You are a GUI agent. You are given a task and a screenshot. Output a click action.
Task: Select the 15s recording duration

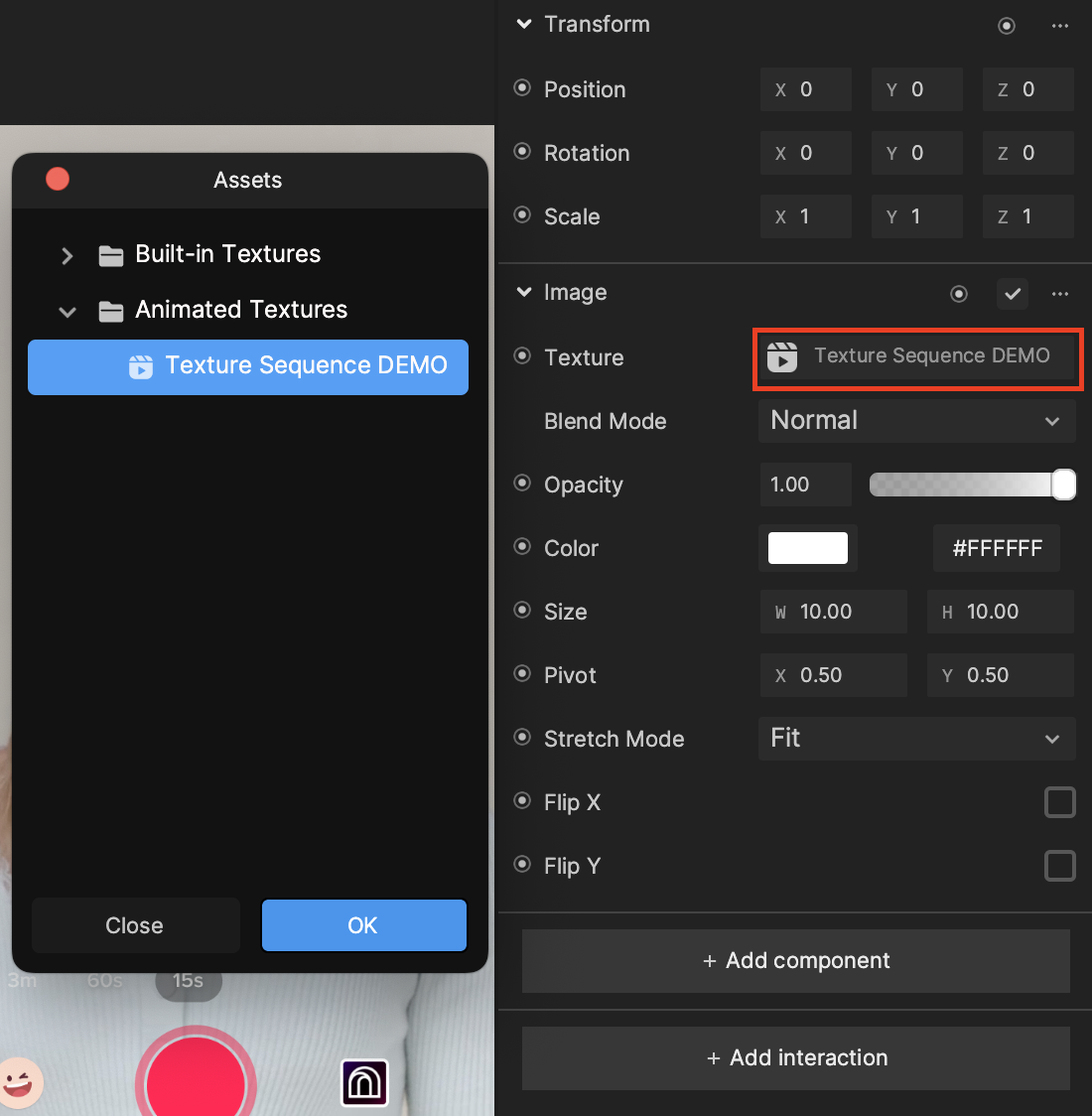click(x=188, y=980)
